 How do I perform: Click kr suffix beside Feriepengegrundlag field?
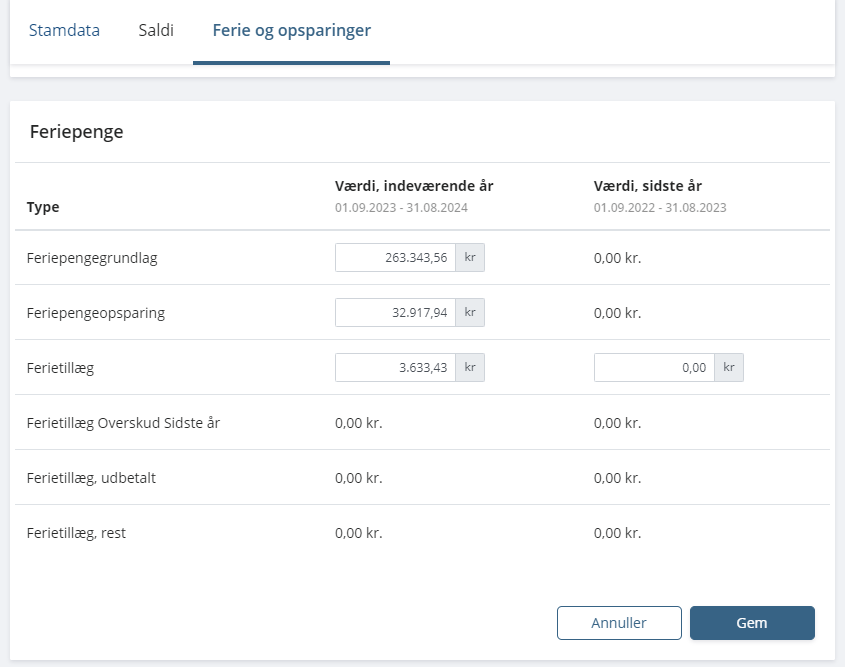point(470,258)
